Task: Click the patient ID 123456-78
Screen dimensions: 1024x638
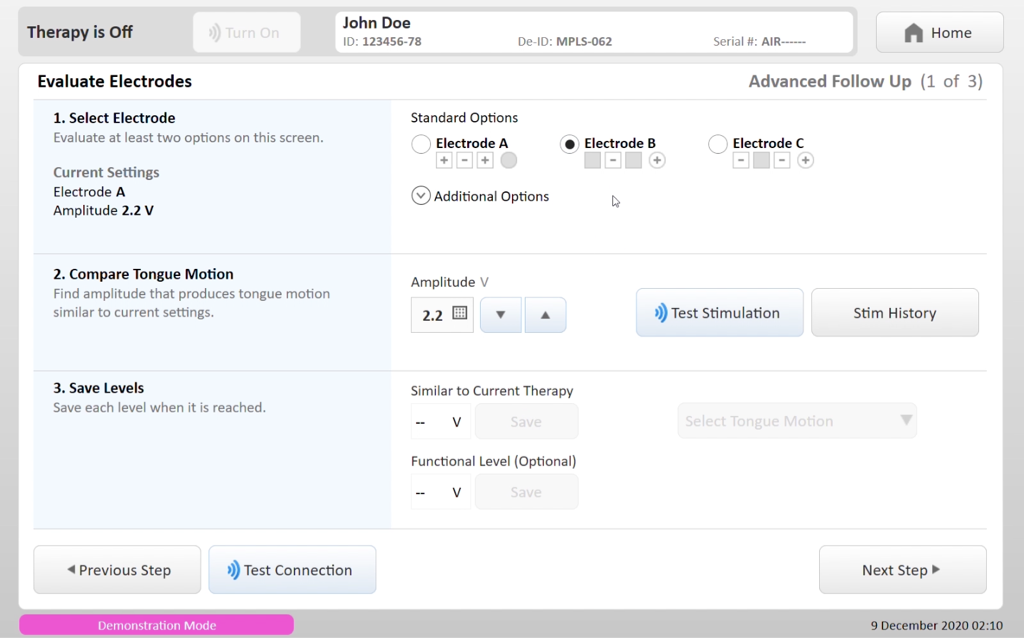Action: pyautogui.click(x=382, y=42)
